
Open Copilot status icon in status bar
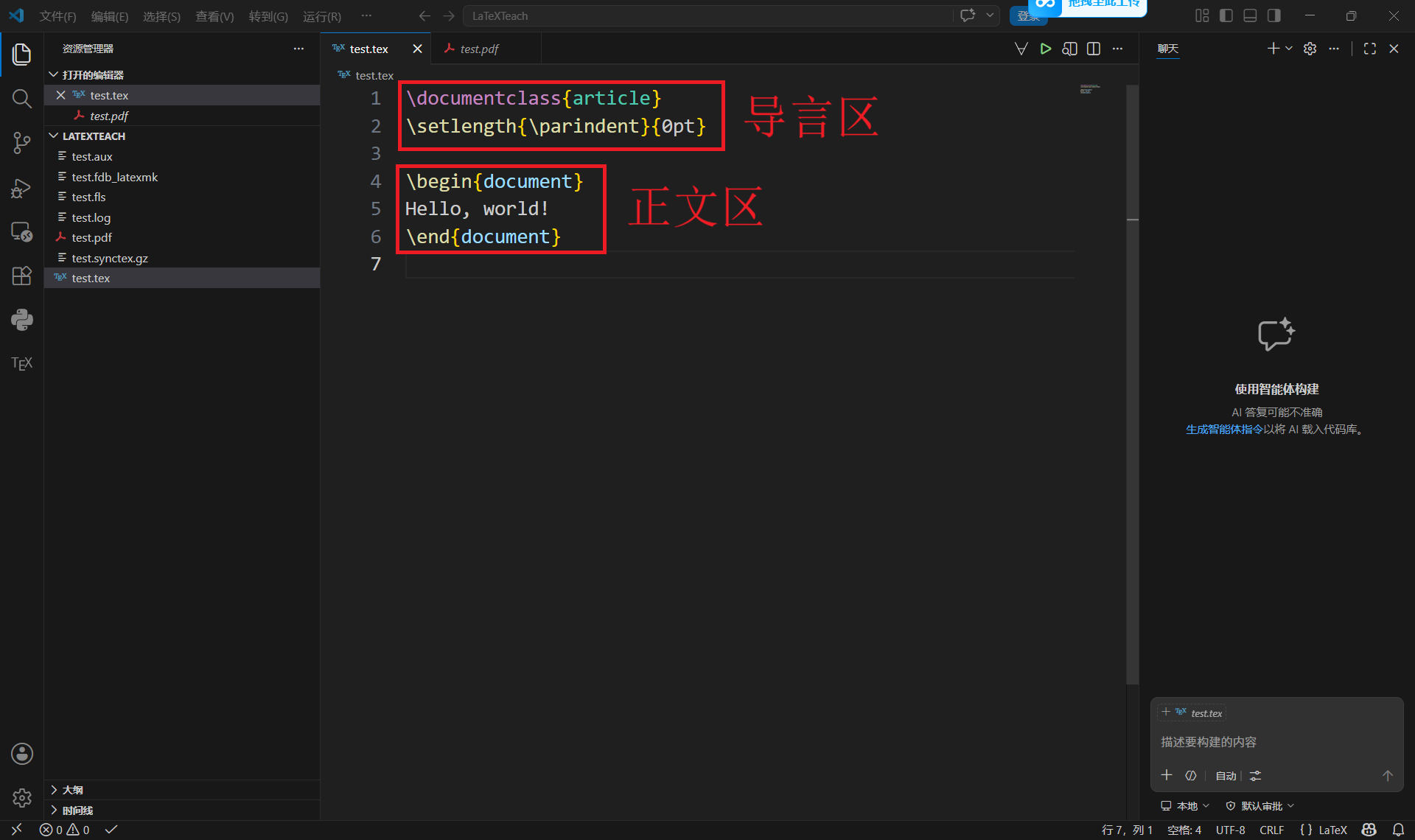coord(1369,830)
